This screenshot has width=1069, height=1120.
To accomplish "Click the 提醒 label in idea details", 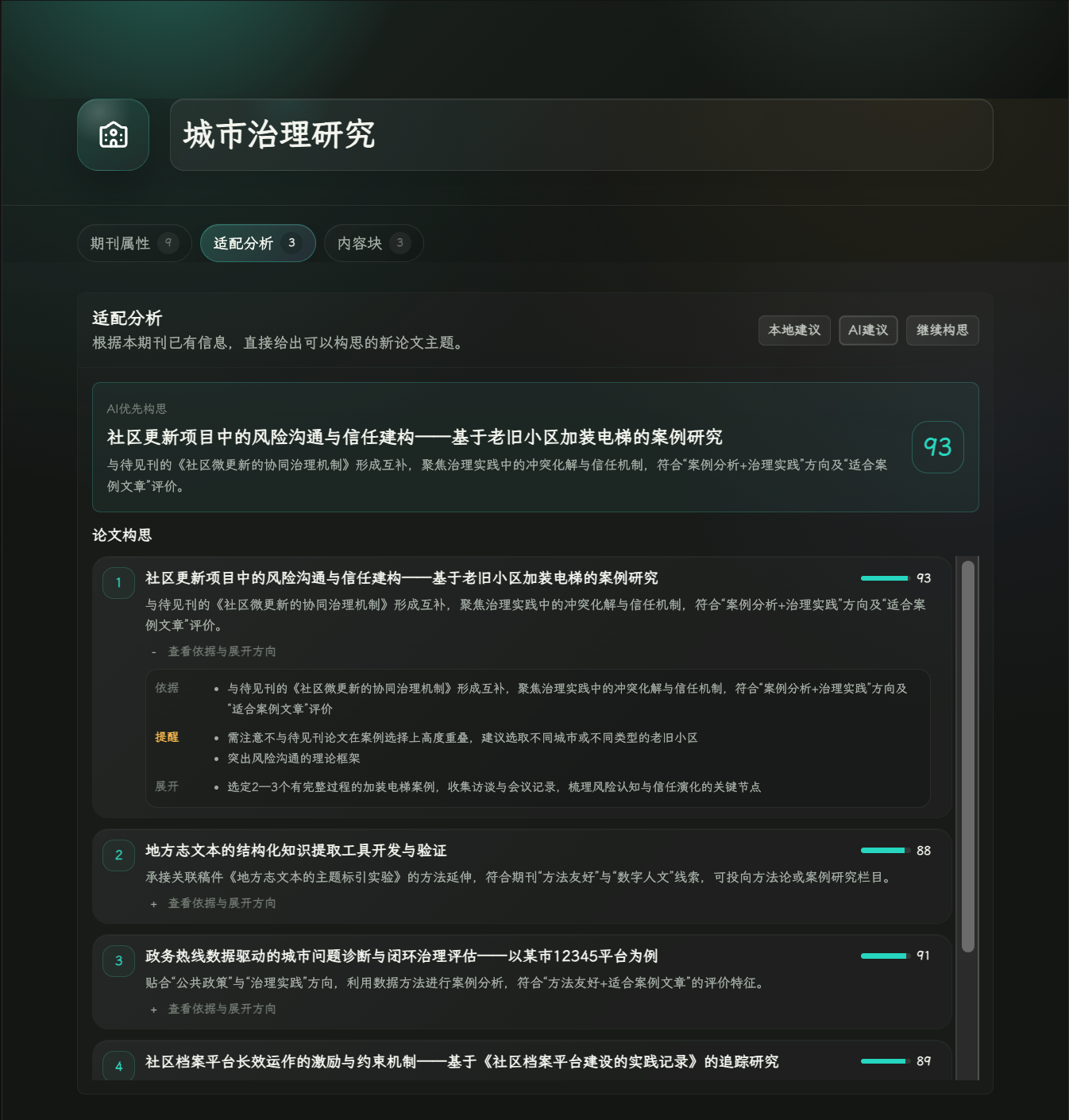I will click(167, 737).
